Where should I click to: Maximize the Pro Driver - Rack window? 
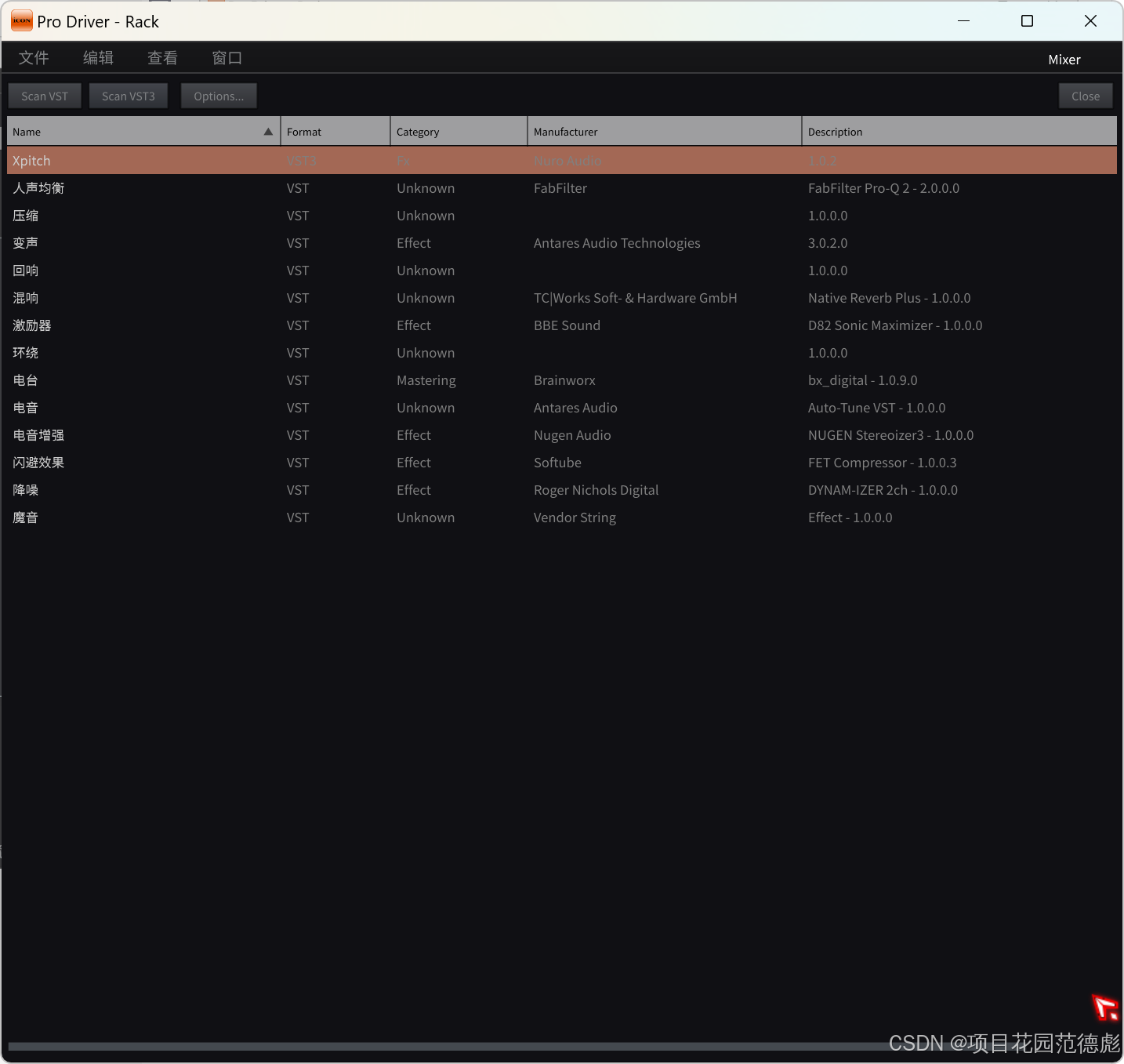pyautogui.click(x=1027, y=21)
